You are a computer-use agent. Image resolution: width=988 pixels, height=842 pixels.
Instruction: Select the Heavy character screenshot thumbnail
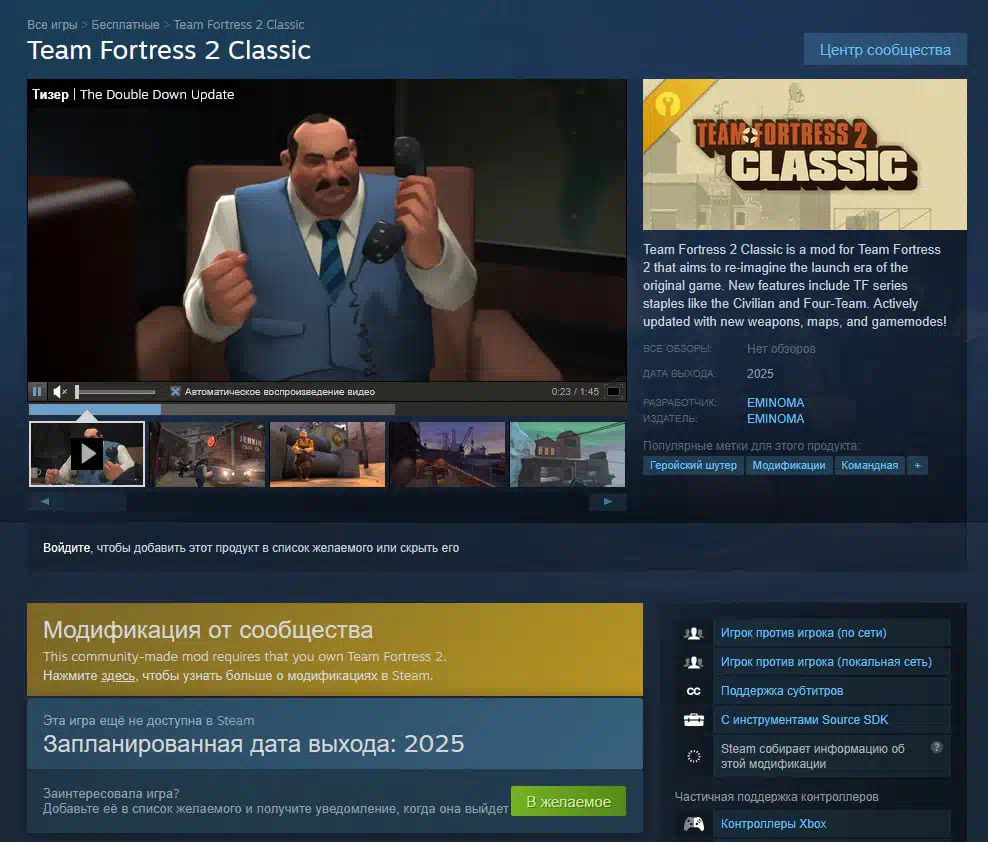pos(327,454)
